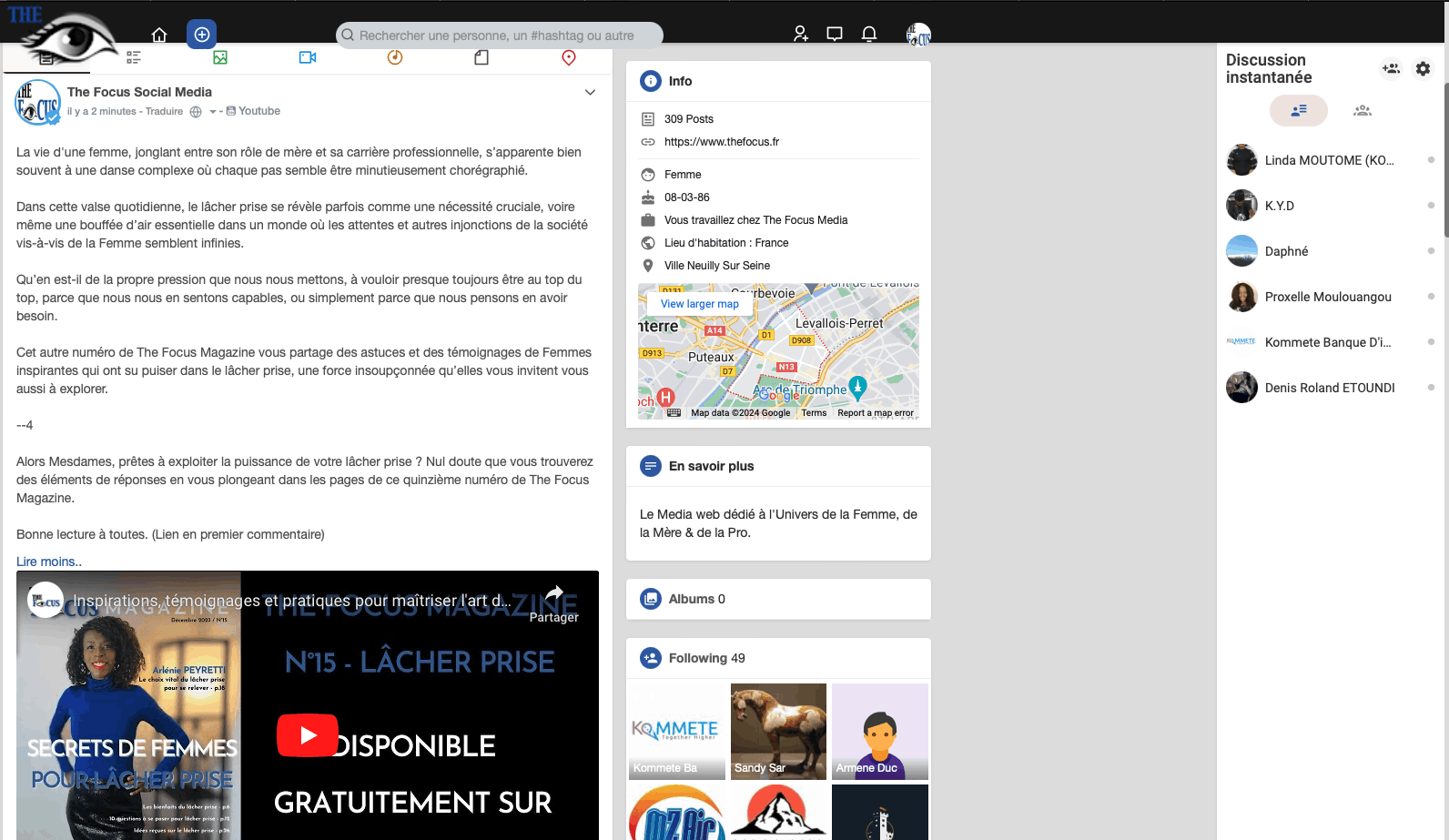Open chat with Kommete Banque D'i...
Image resolution: width=1449 pixels, height=840 pixels.
(1330, 342)
